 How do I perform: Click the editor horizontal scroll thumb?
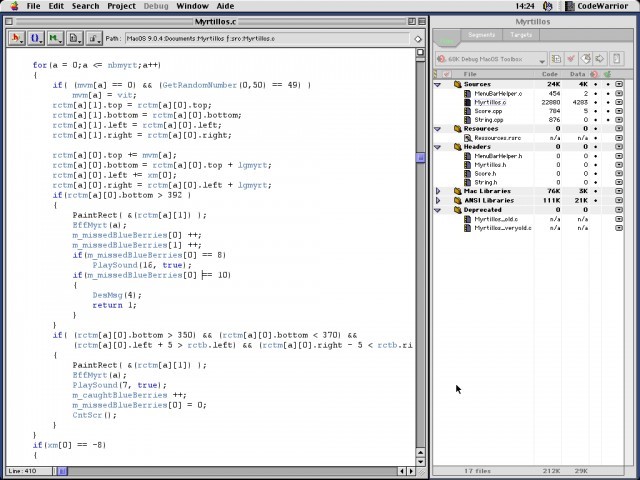click(x=62, y=471)
